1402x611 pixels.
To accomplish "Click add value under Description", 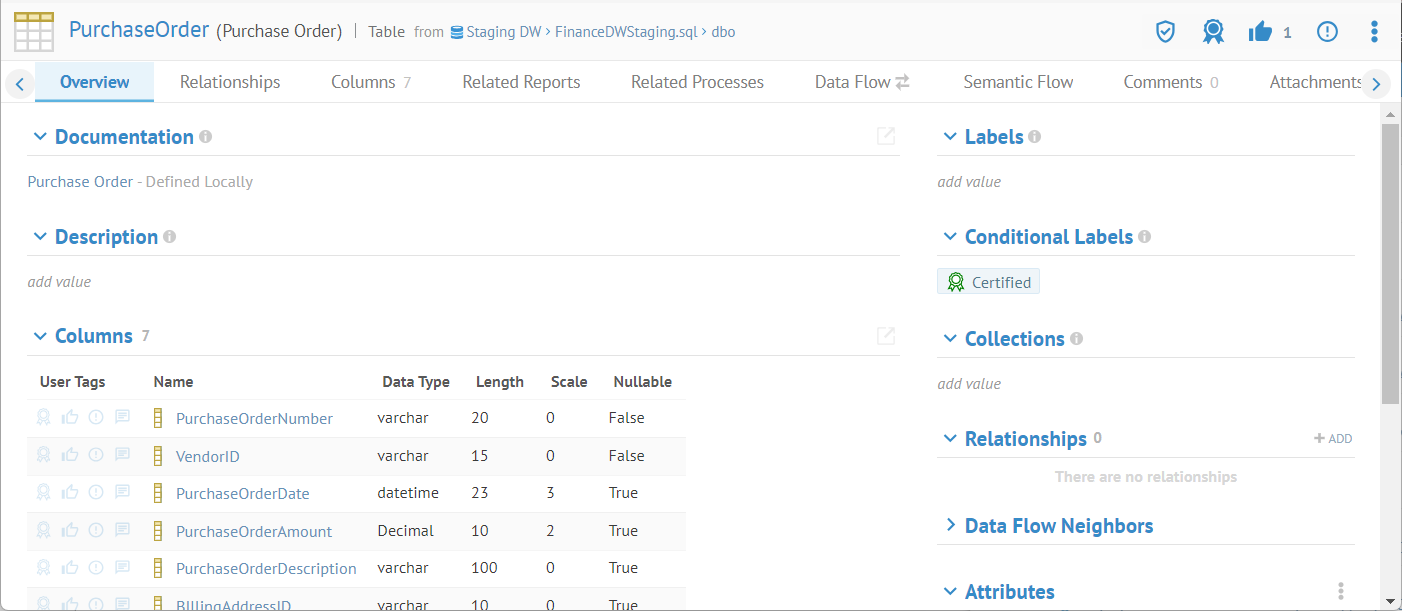I will click(x=59, y=282).
